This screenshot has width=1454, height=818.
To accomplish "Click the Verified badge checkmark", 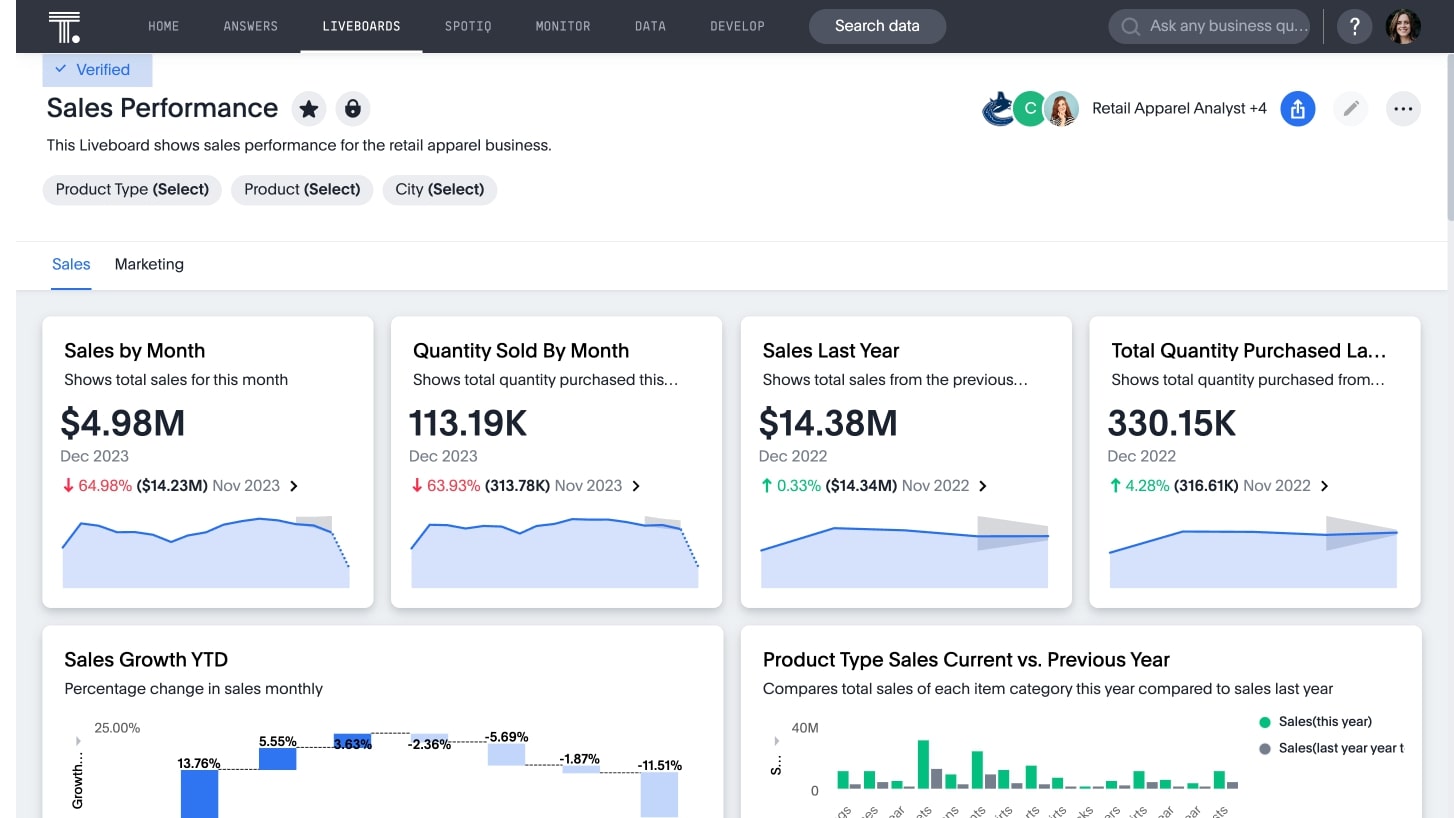I will point(61,69).
